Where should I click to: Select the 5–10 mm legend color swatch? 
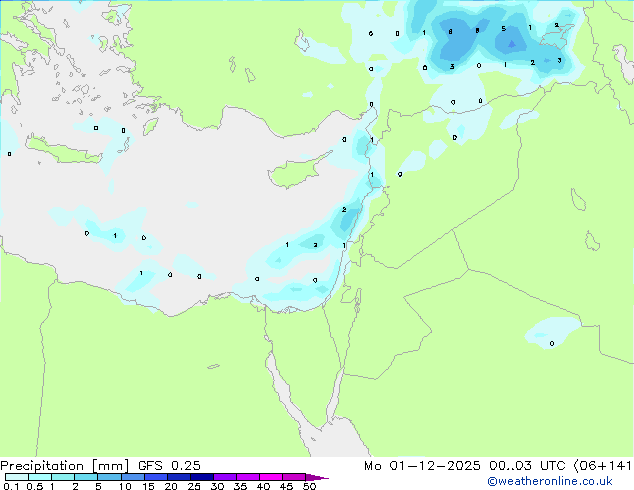[x=109, y=477]
